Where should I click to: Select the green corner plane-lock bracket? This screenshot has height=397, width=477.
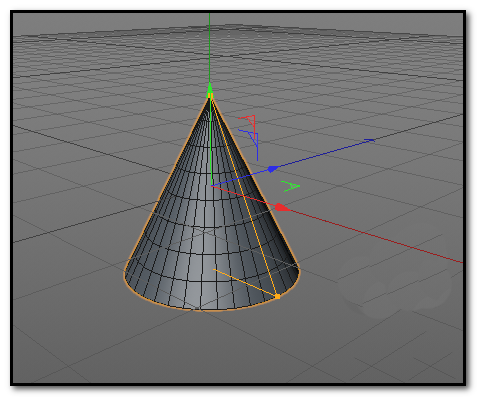[x=291, y=186]
